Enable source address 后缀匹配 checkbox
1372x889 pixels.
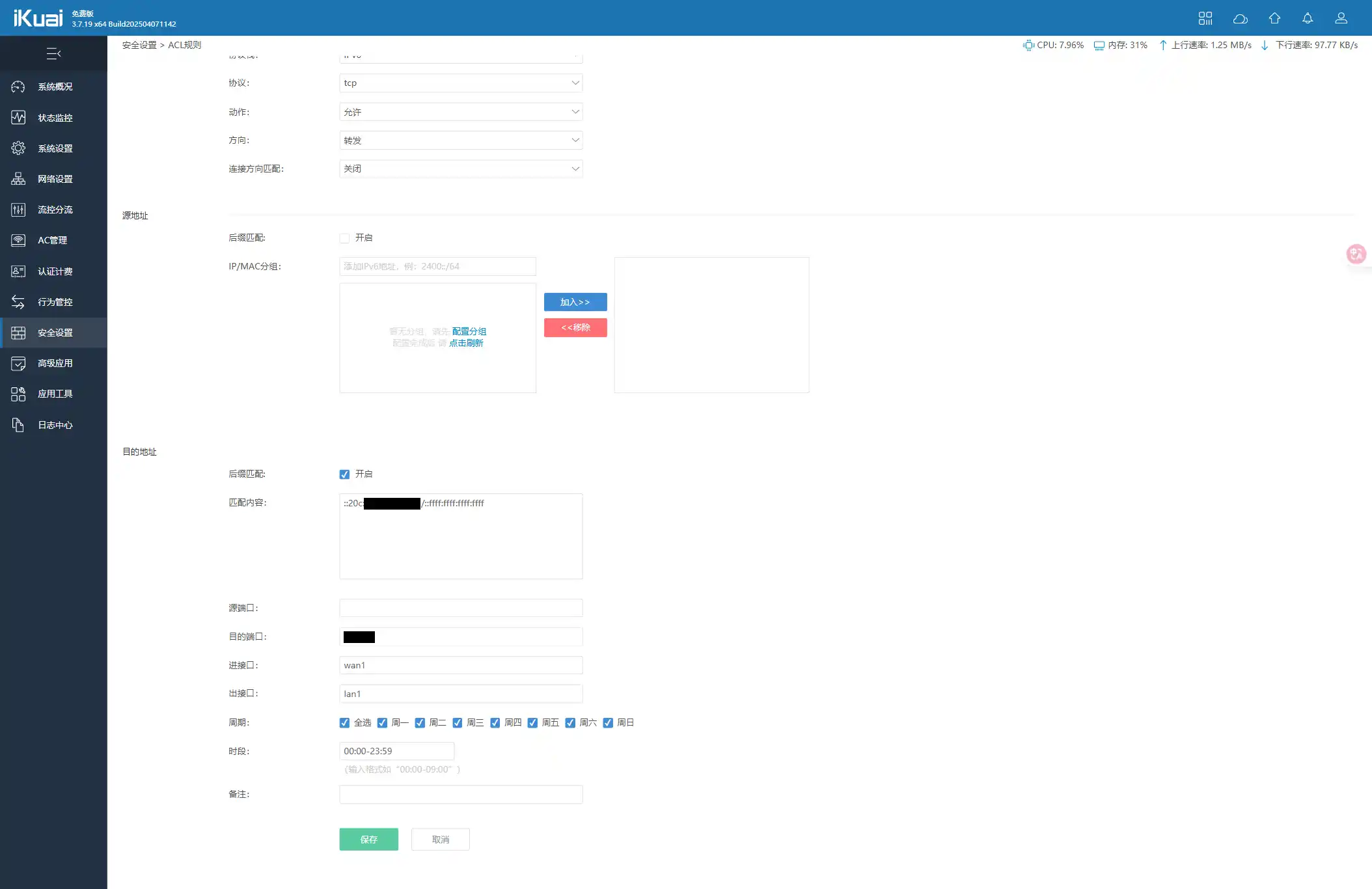point(344,238)
